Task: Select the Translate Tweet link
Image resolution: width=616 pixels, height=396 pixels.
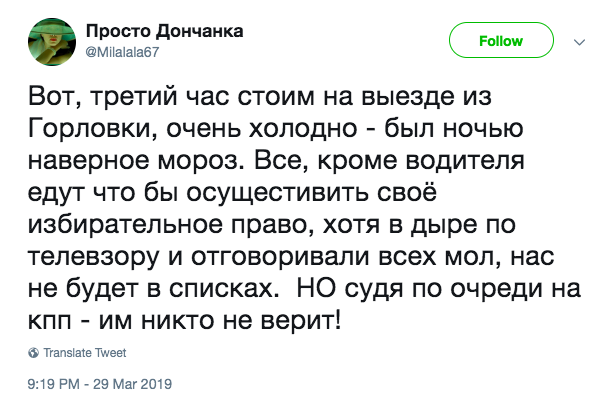Action: coord(84,353)
